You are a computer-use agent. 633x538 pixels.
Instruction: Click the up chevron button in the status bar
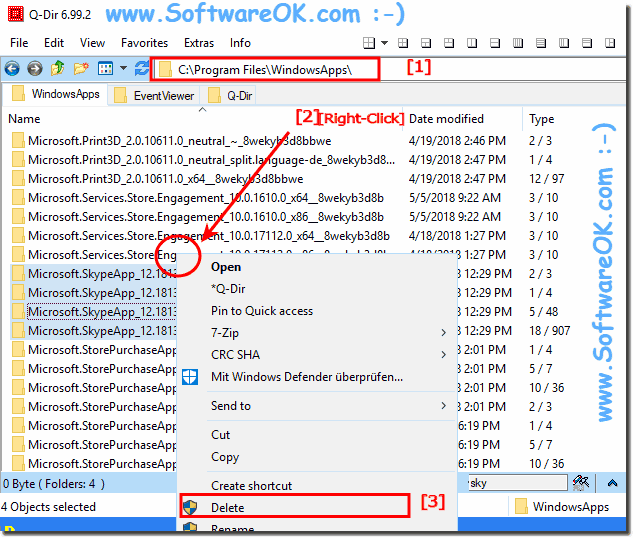click(x=612, y=483)
